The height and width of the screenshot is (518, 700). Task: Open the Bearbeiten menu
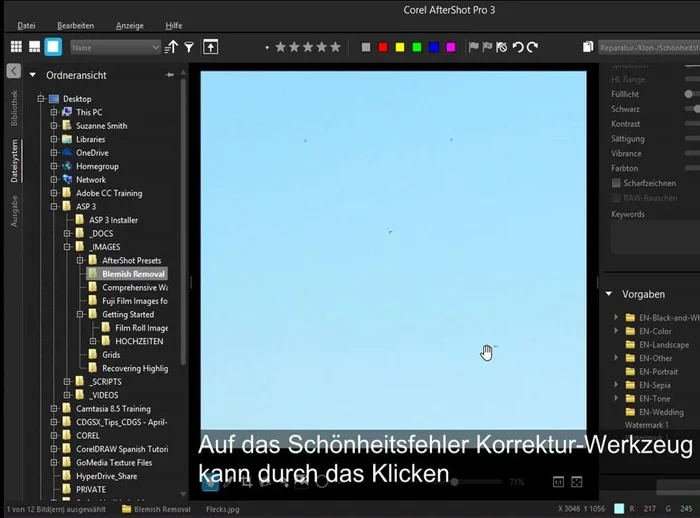click(75, 25)
